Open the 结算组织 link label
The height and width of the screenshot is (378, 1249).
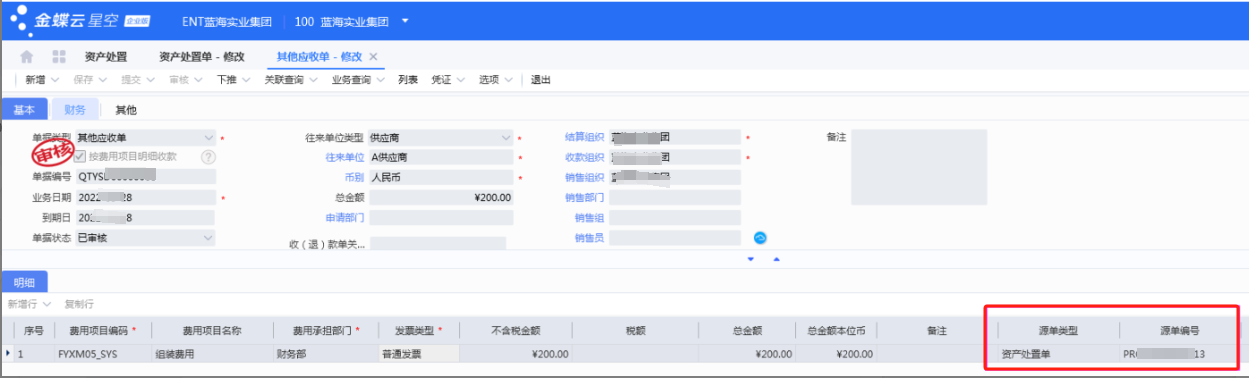tap(584, 137)
